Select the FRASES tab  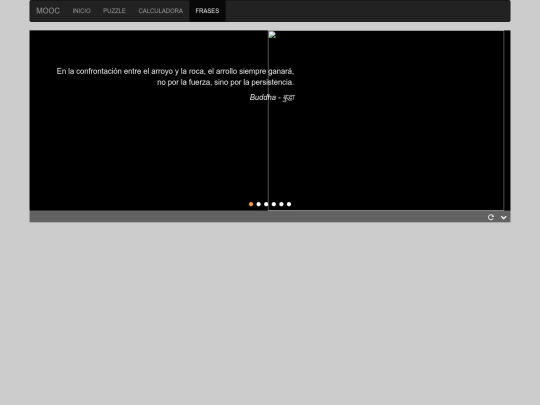pos(207,11)
